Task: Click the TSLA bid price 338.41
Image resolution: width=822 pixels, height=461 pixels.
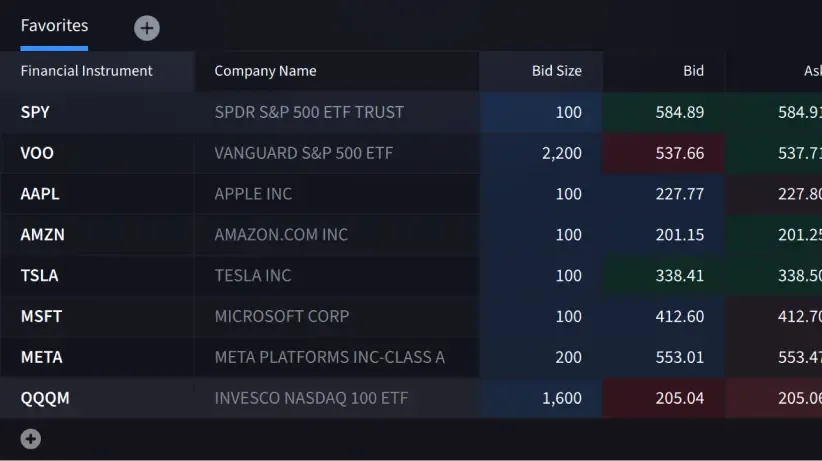Action: [x=680, y=275]
